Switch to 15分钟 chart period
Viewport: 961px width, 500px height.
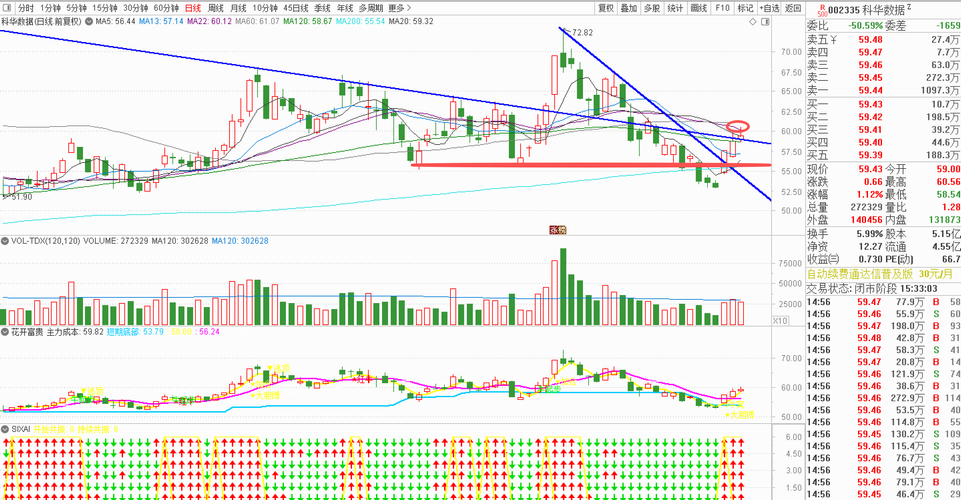coord(105,8)
